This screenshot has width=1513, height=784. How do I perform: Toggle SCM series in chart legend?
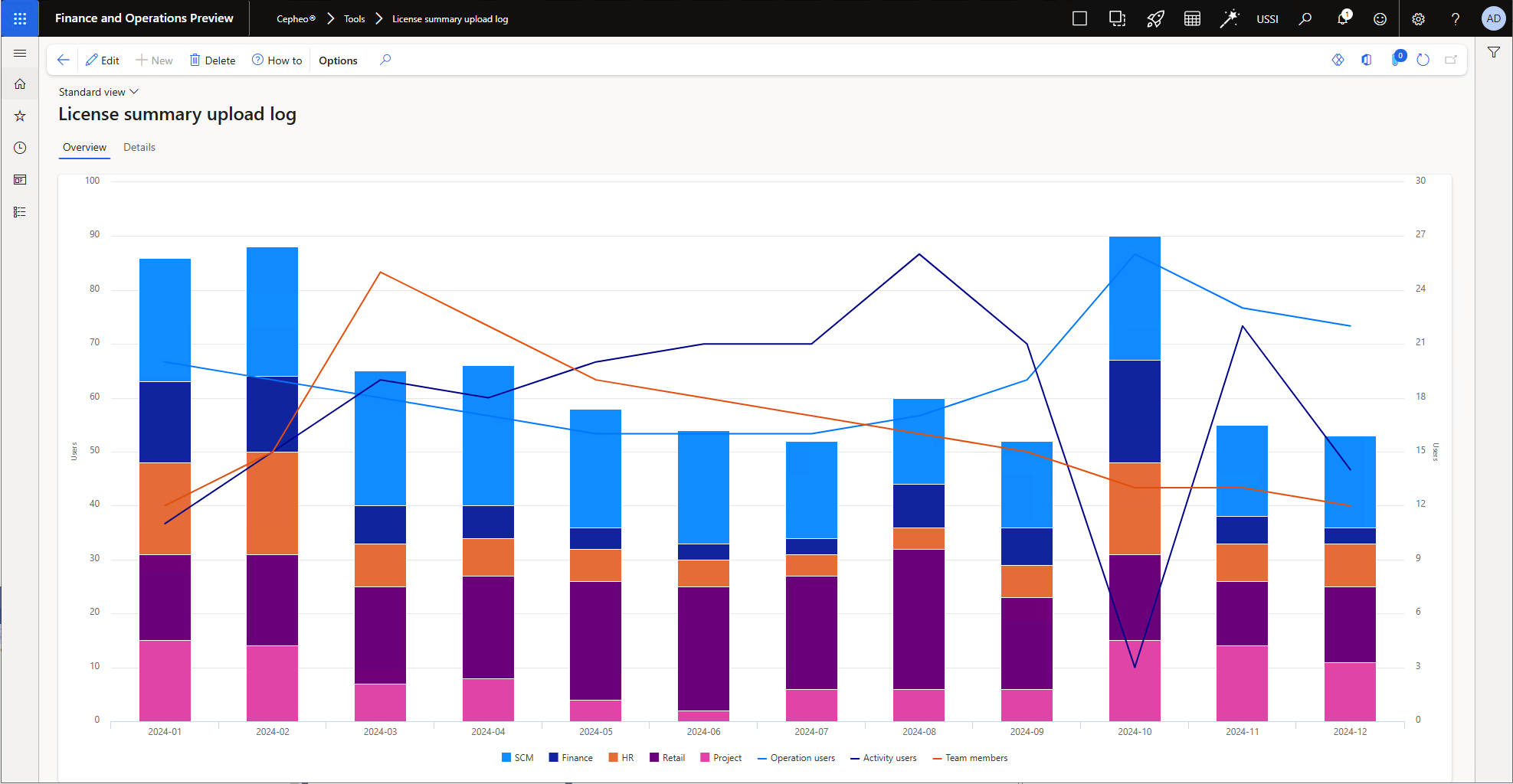(x=517, y=758)
